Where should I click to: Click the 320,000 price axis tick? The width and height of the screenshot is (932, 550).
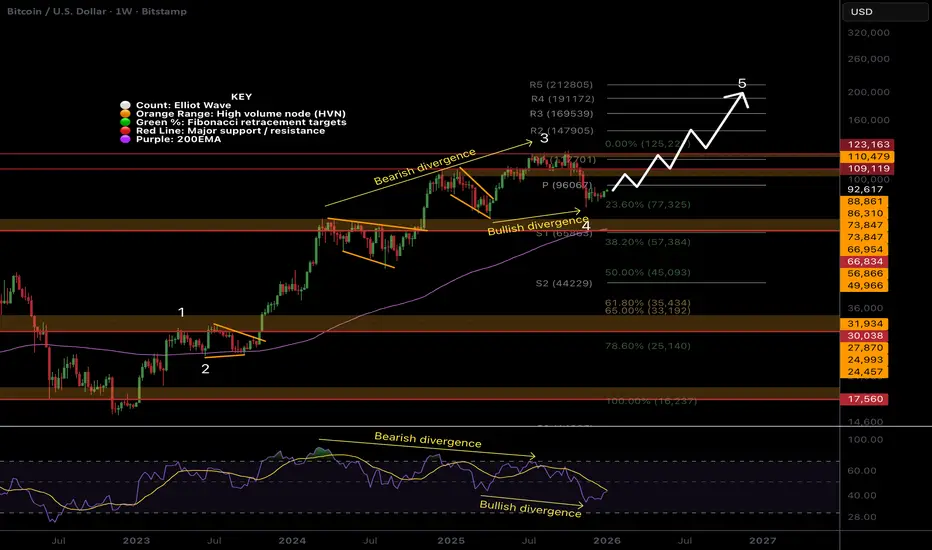(x=868, y=33)
